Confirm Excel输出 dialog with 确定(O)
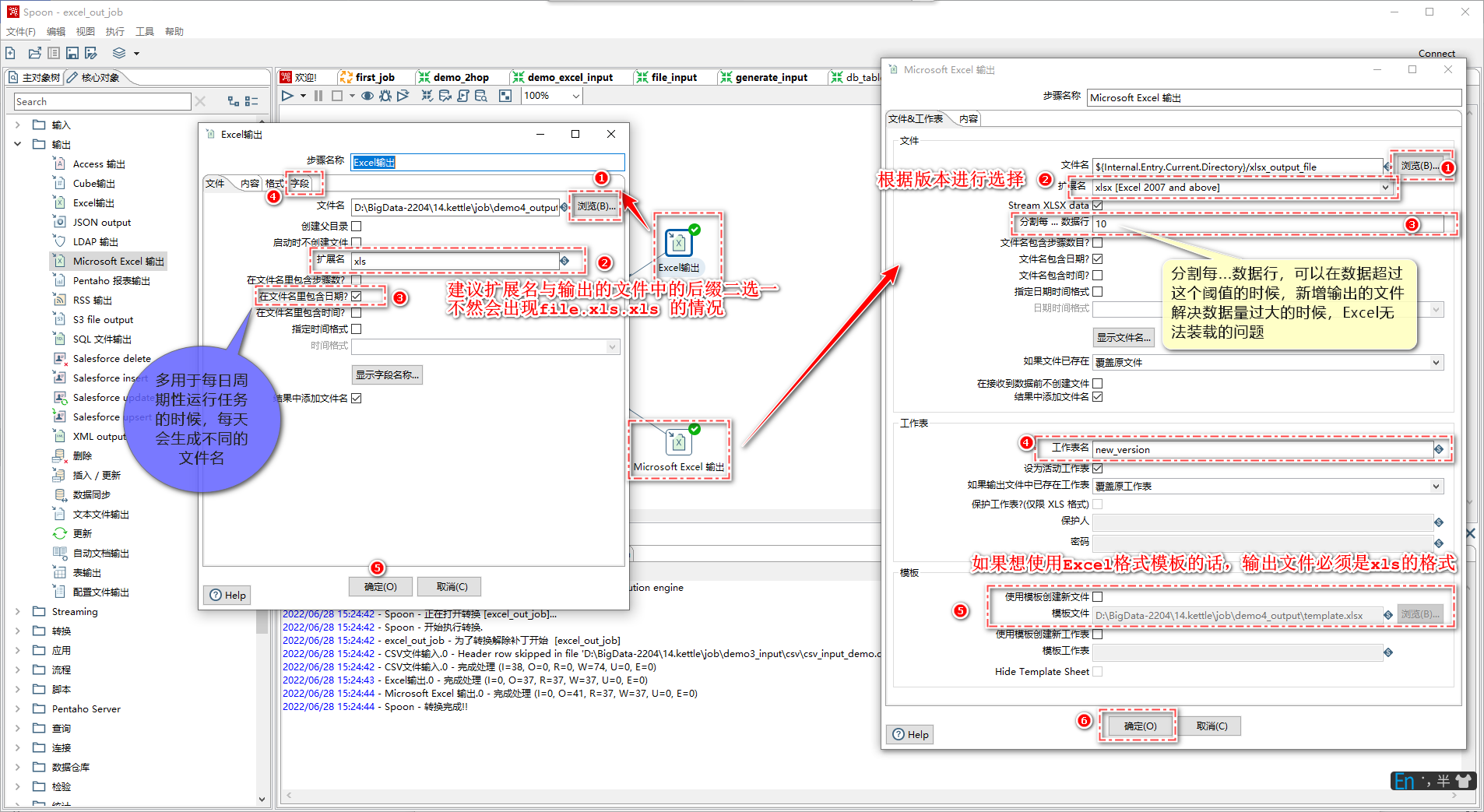 [x=380, y=587]
